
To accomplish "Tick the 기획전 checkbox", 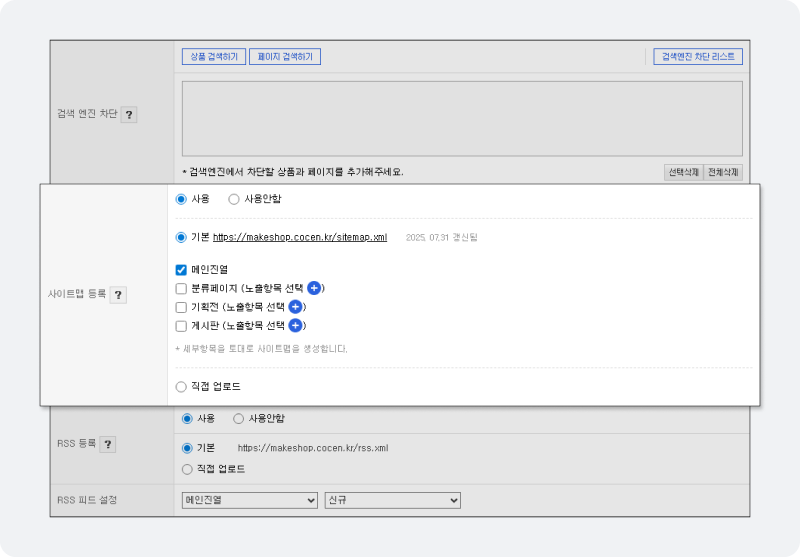I will coord(181,307).
